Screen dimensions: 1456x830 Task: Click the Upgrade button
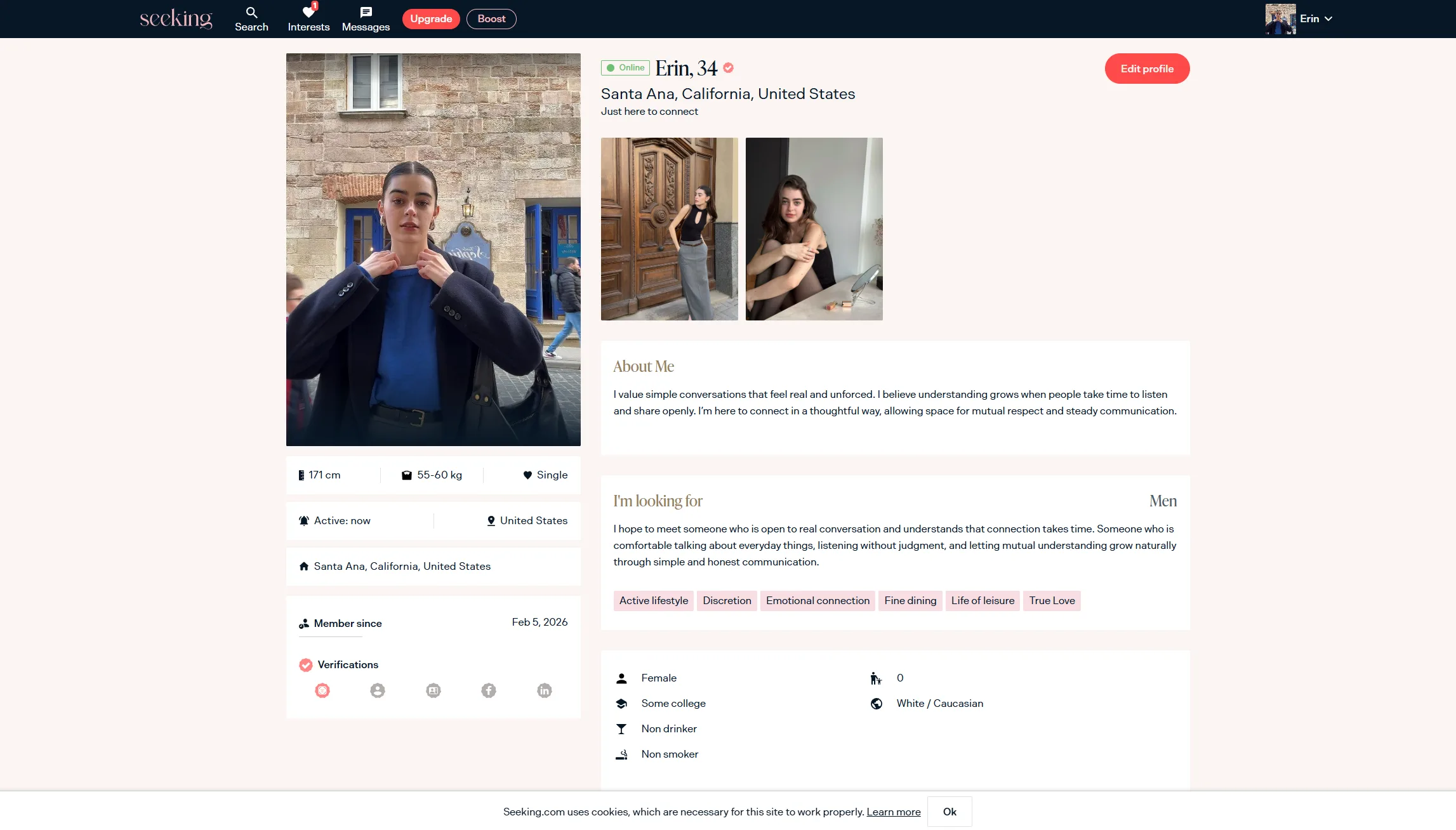coord(431,19)
